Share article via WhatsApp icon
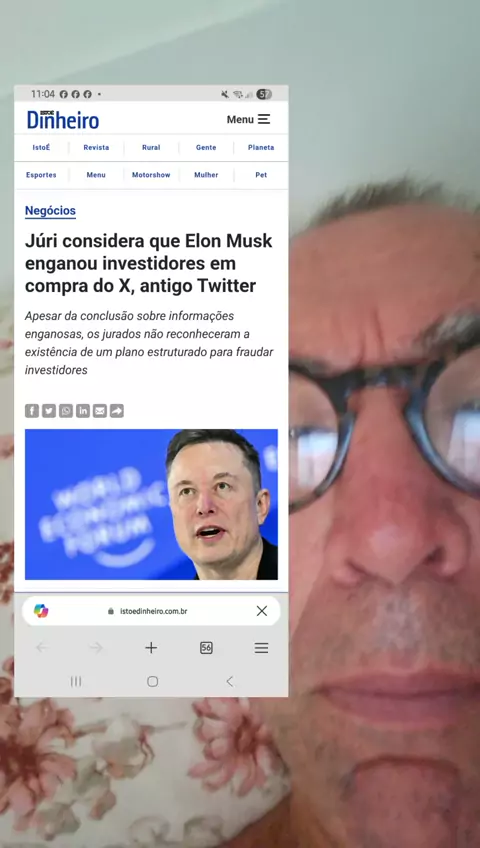 tap(66, 411)
